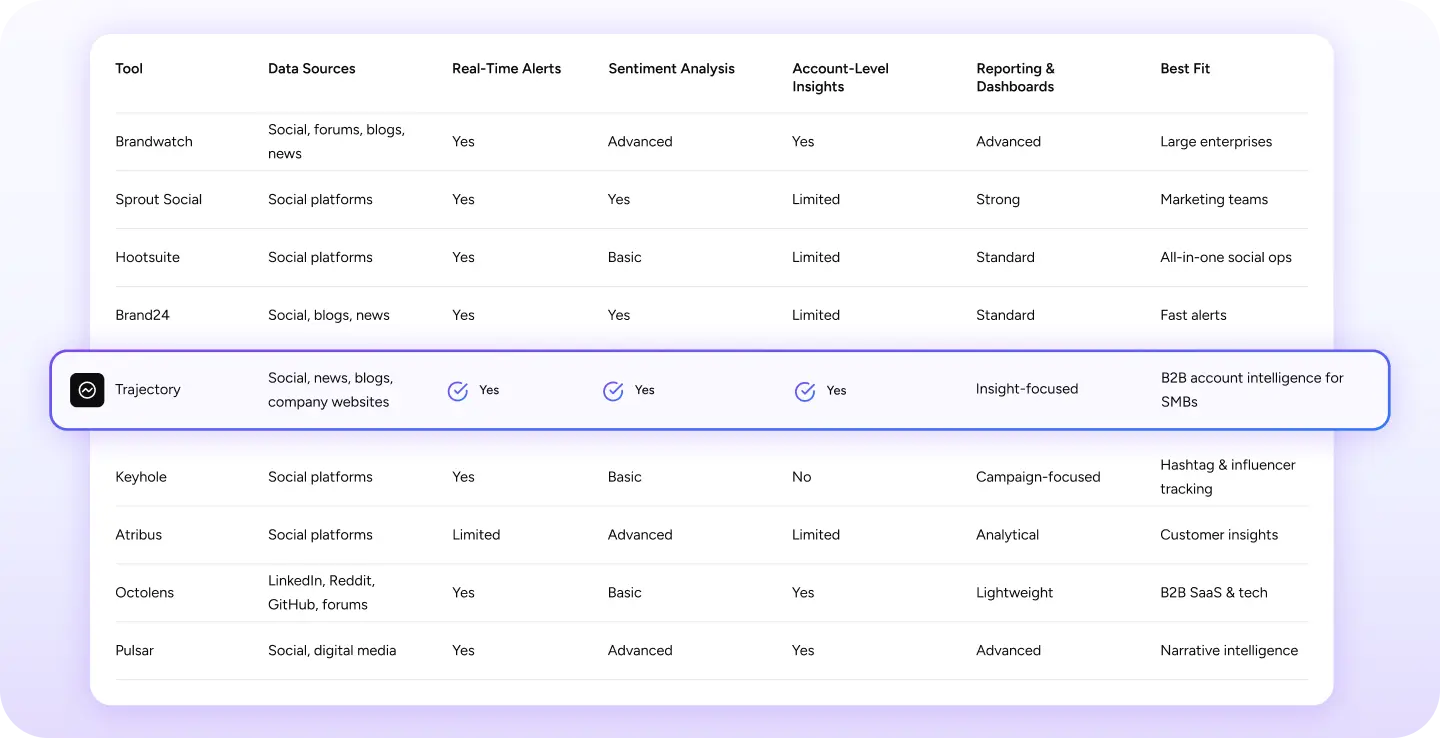Click "Social, forums, blogs, news" in Brandwatch row
Screen dimensions: 1440x738
click(x=337, y=142)
